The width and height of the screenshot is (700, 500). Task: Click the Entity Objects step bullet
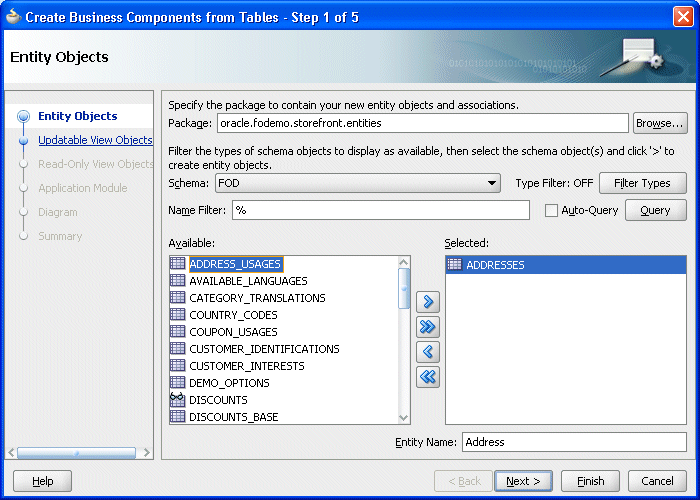[x=23, y=117]
